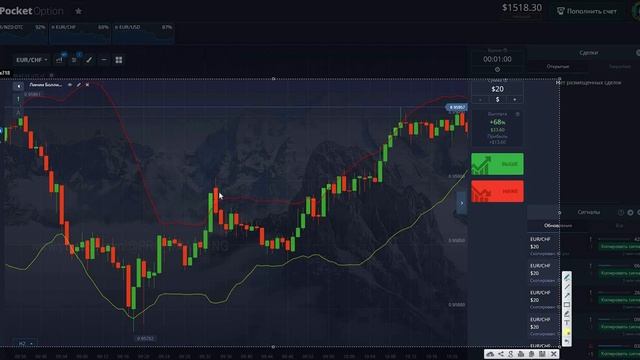The width and height of the screenshot is (640, 360).
Task: Click the red sell lower button
Action: (x=497, y=191)
